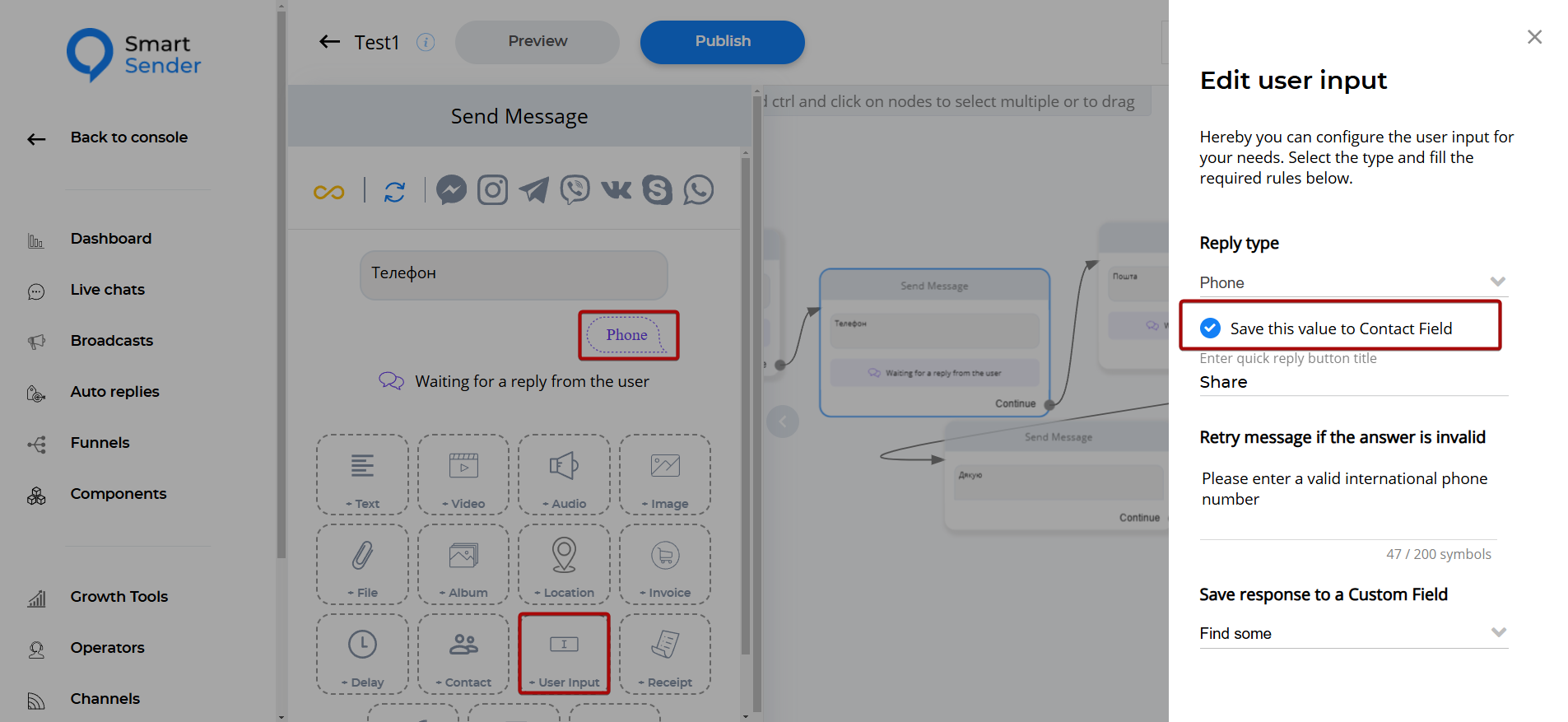This screenshot has width=1568, height=722.
Task: Select the Viber channel icon
Action: click(575, 190)
